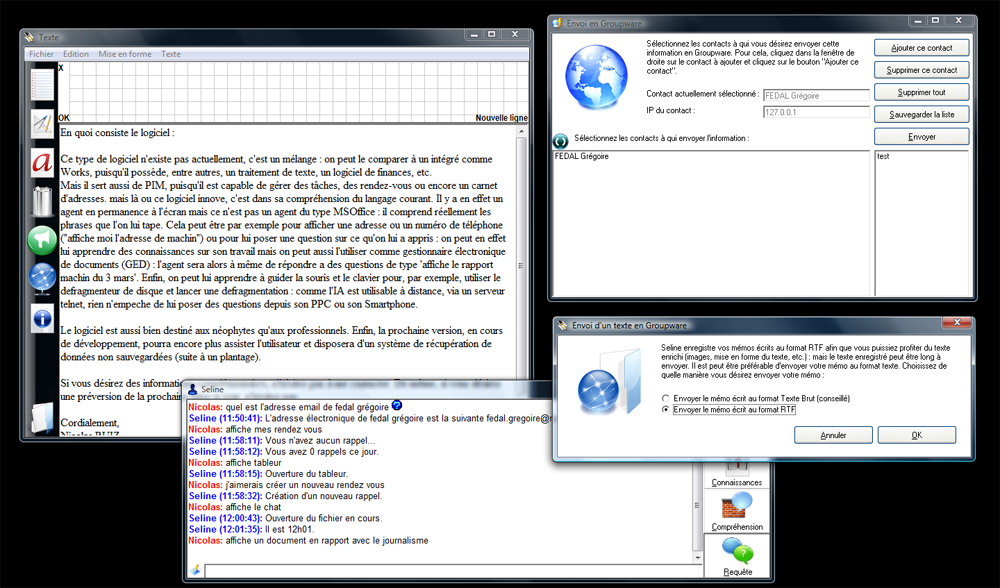
Task: Click the blue help icon in Seline chat
Action: (x=397, y=405)
